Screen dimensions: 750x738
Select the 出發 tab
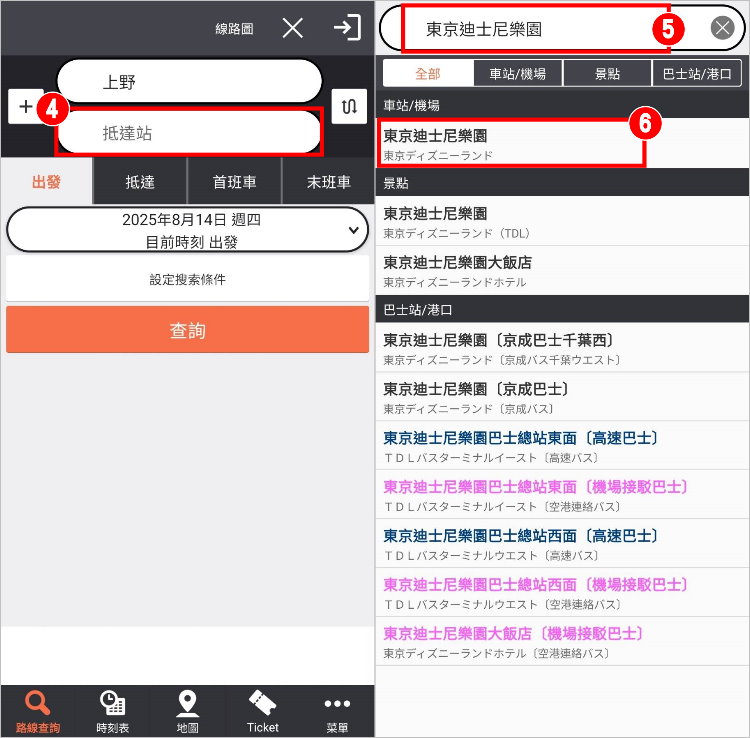click(x=46, y=182)
